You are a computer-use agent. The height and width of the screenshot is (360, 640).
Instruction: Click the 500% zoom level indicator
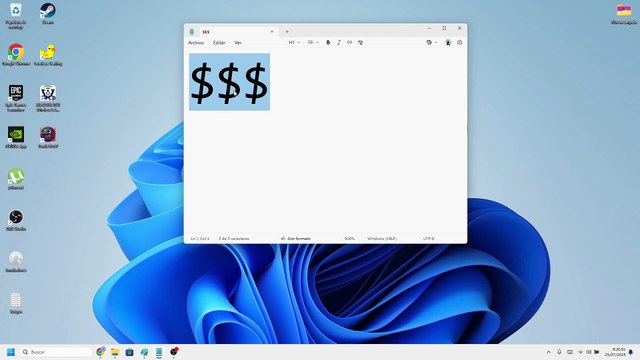pos(350,238)
